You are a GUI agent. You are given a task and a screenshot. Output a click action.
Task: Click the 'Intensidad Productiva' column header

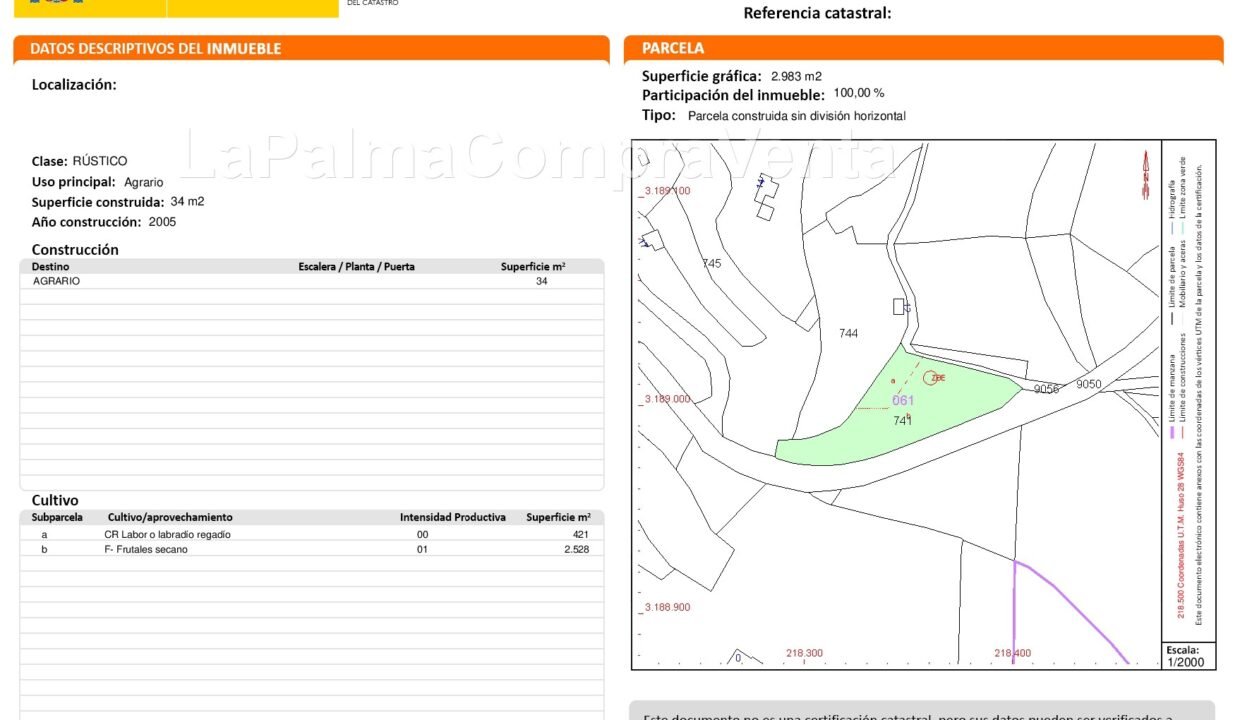[x=453, y=517]
